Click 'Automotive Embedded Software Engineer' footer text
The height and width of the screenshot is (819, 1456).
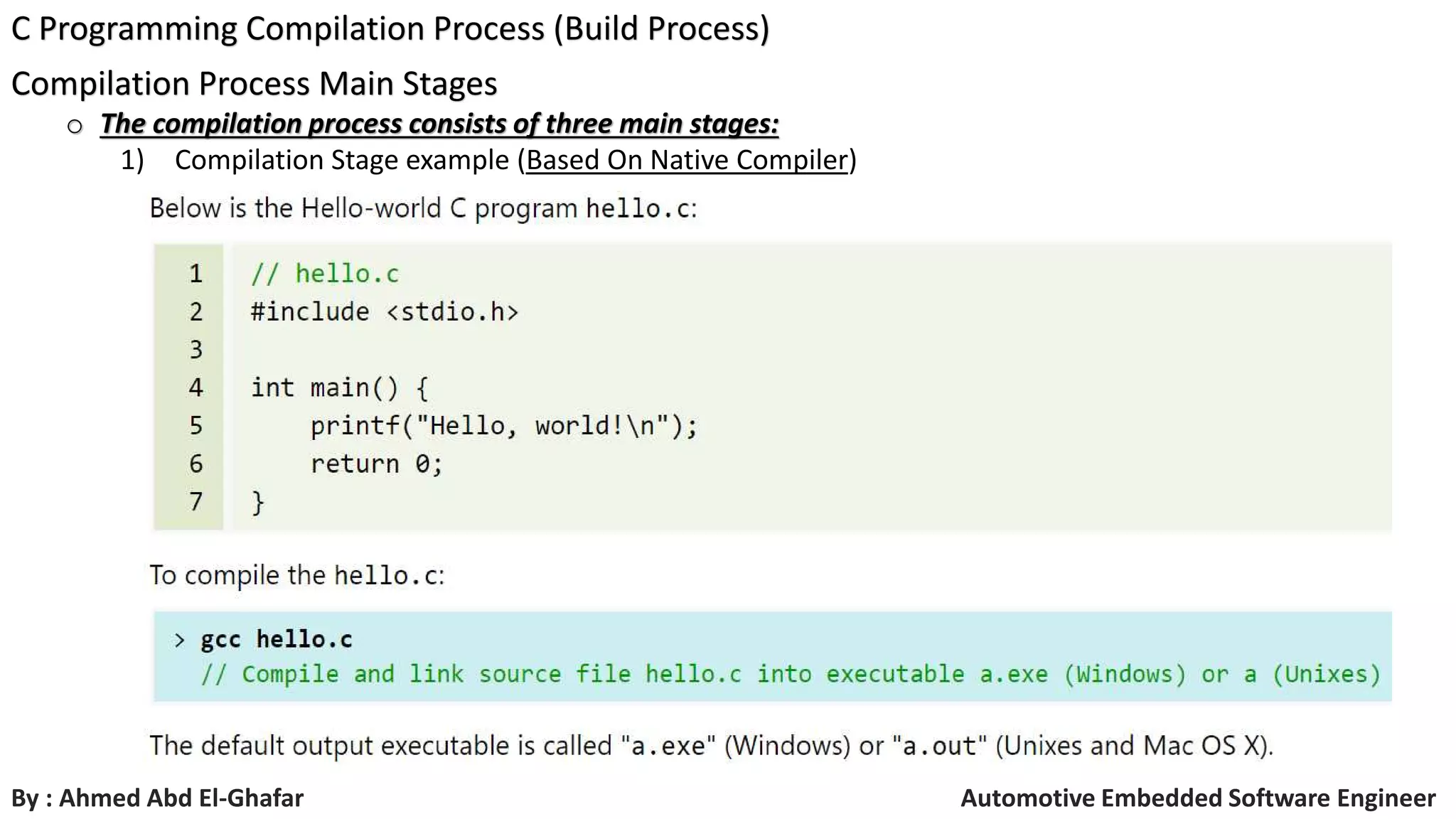(1197, 798)
